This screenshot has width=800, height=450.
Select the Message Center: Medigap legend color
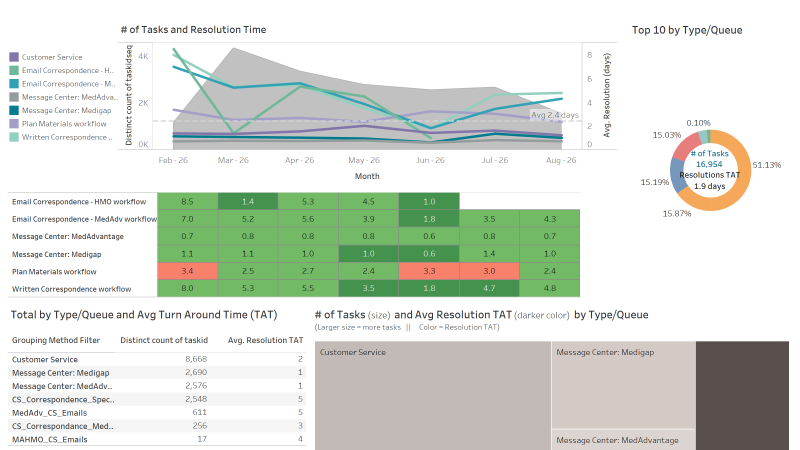pyautogui.click(x=14, y=110)
